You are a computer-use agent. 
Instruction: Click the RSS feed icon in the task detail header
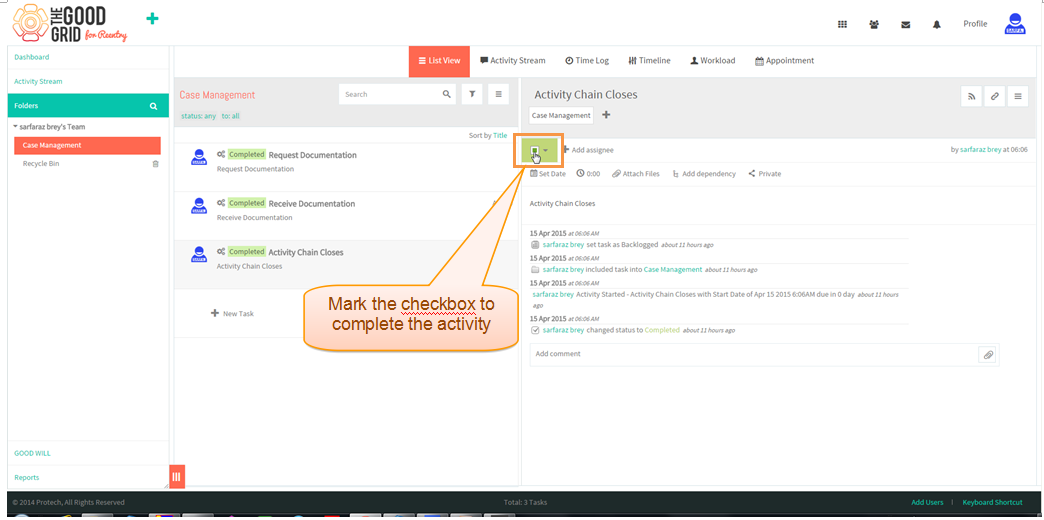971,96
